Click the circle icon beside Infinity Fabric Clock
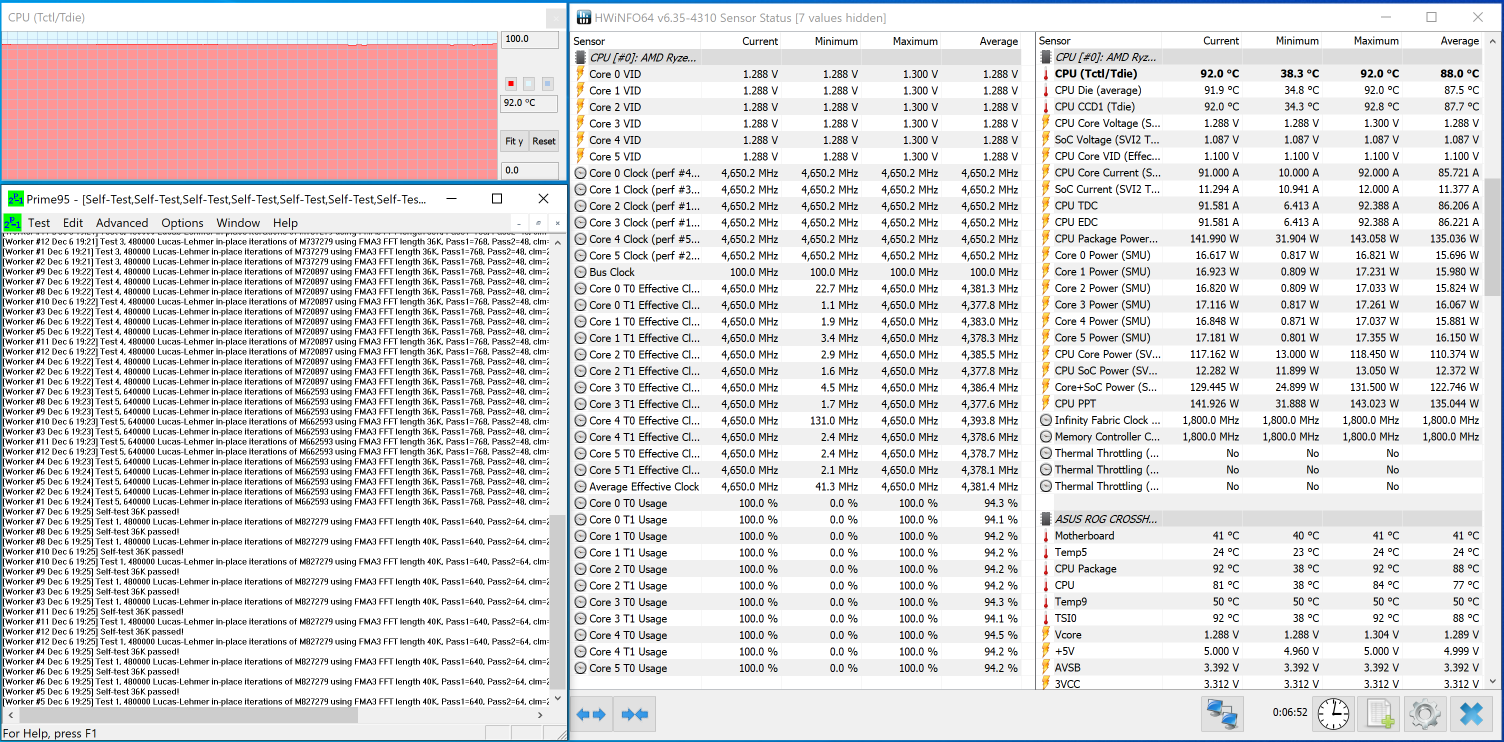The width and height of the screenshot is (1504, 742). click(x=1046, y=420)
